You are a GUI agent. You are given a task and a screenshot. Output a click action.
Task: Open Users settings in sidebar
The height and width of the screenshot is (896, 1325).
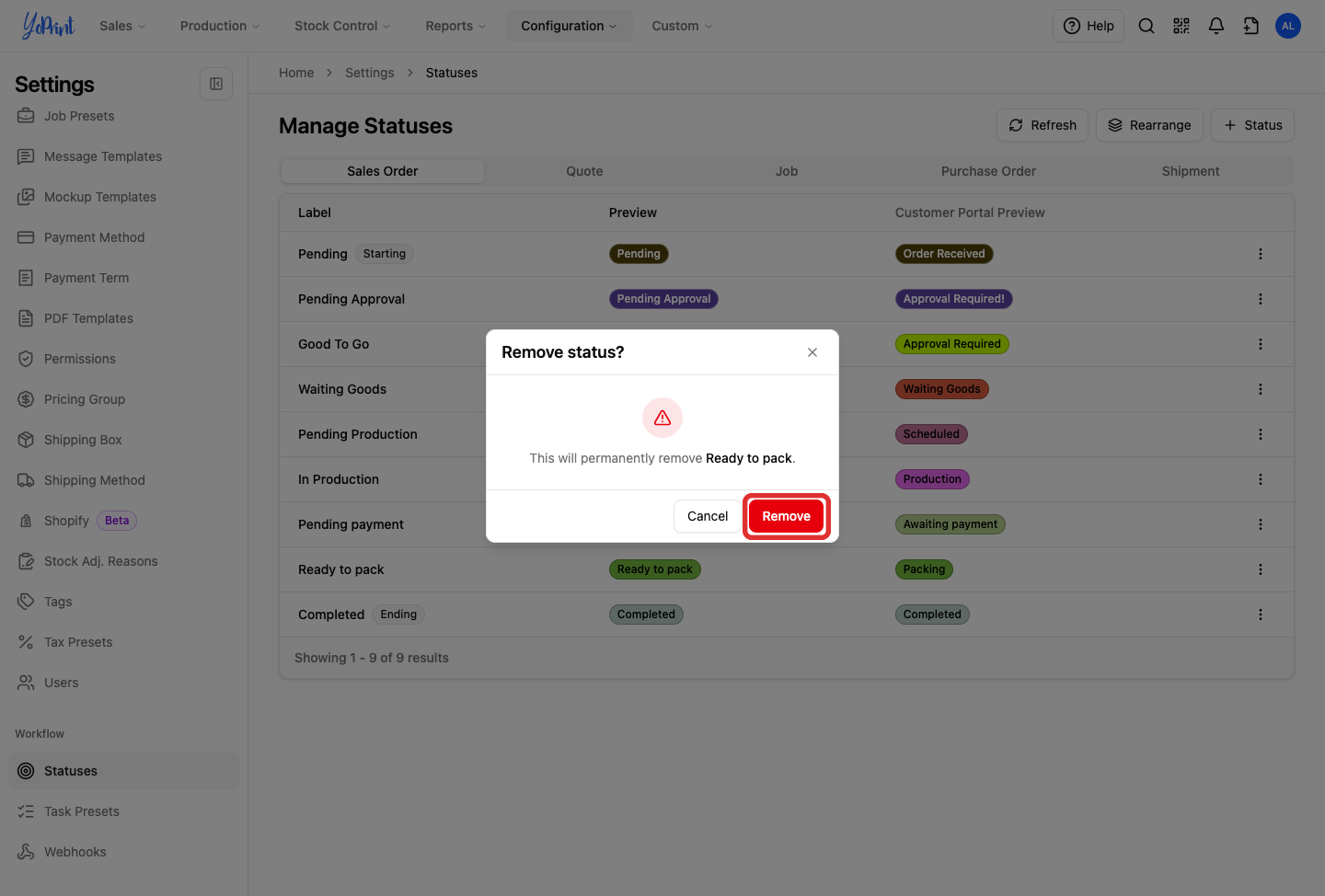123,683
